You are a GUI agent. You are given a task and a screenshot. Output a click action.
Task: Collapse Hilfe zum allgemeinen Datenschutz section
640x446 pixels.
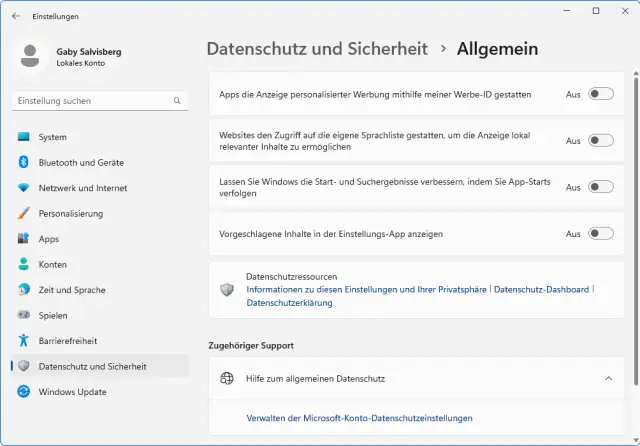click(x=608, y=379)
